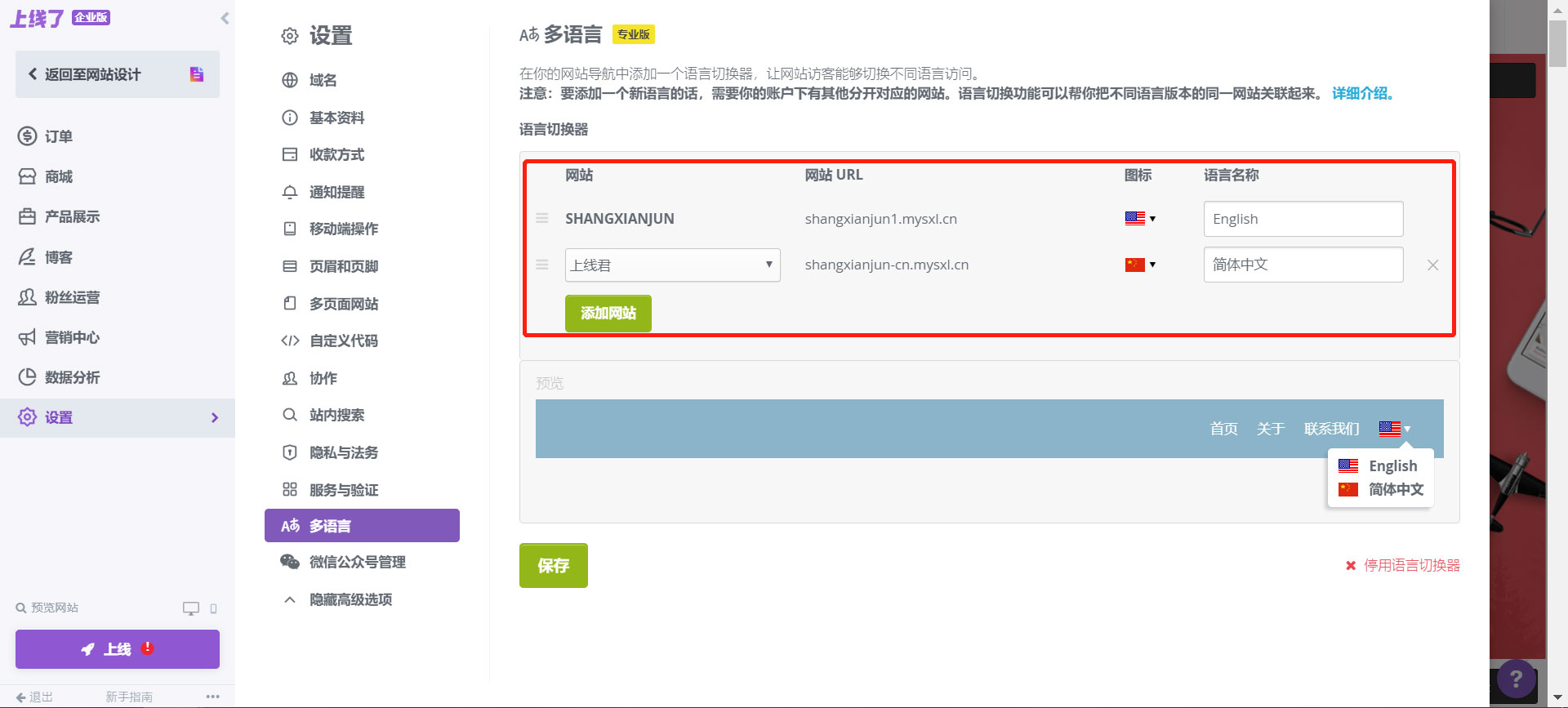Image resolution: width=1568 pixels, height=708 pixels.
Task: Click the 数据分析 pie chart icon
Action: pyautogui.click(x=27, y=377)
